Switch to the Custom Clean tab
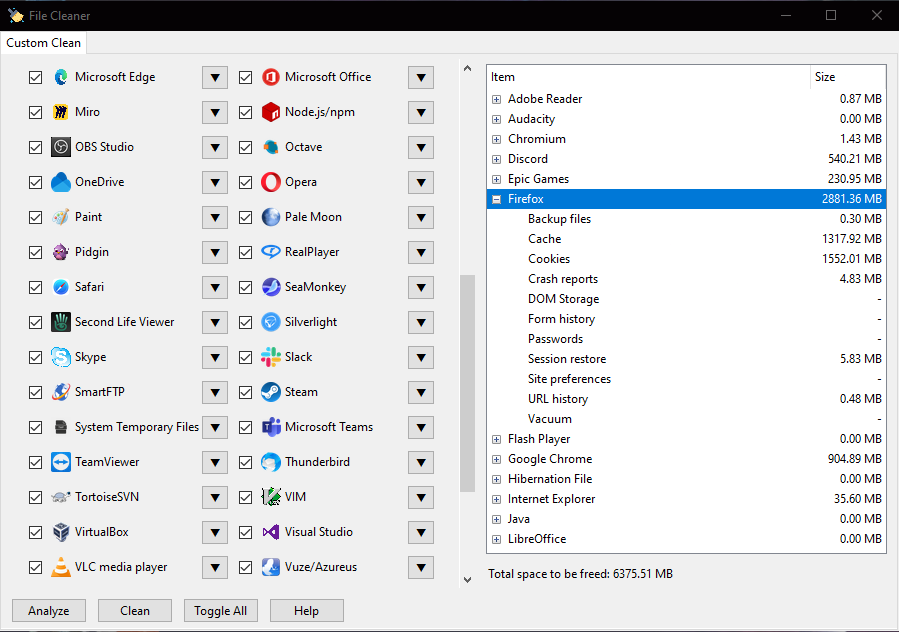Image resolution: width=899 pixels, height=632 pixels. coord(43,43)
